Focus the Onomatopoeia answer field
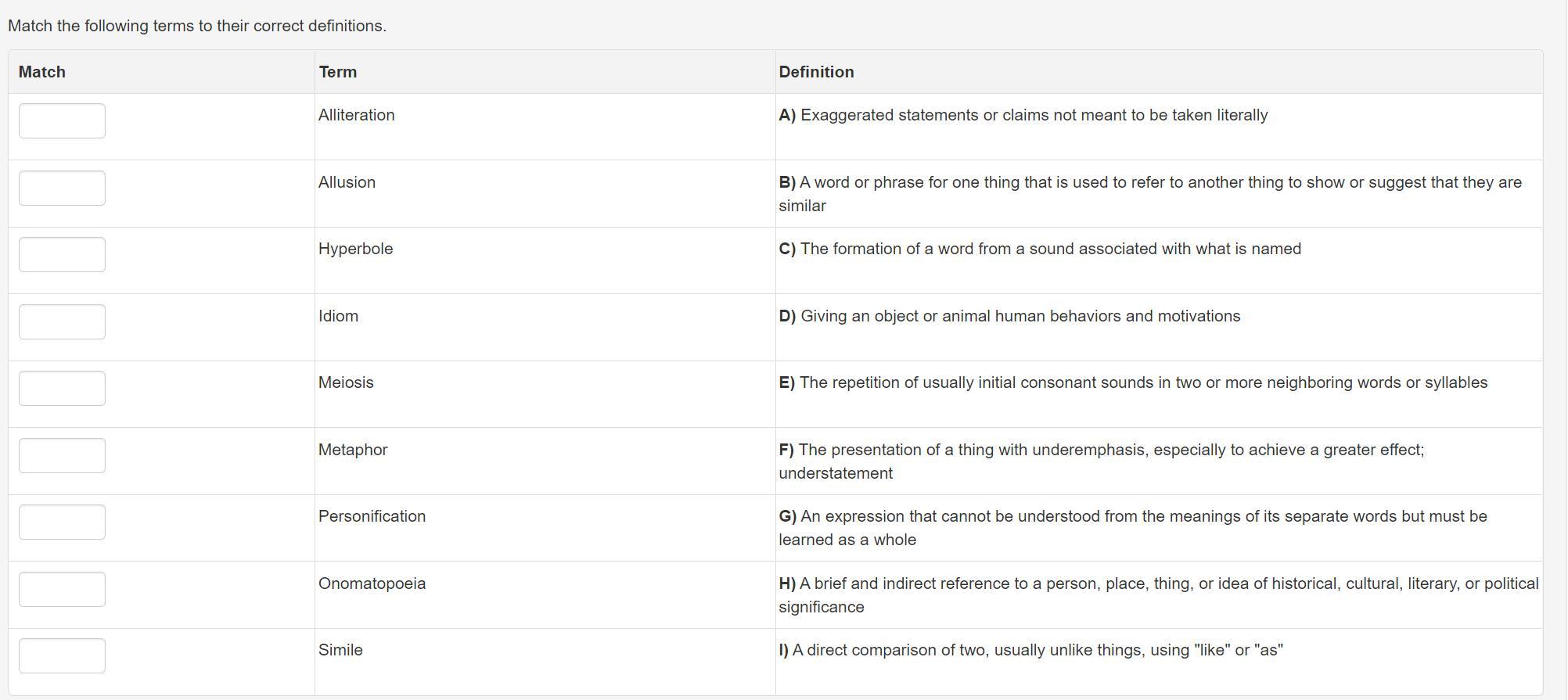Image resolution: width=1568 pixels, height=700 pixels. tap(62, 590)
